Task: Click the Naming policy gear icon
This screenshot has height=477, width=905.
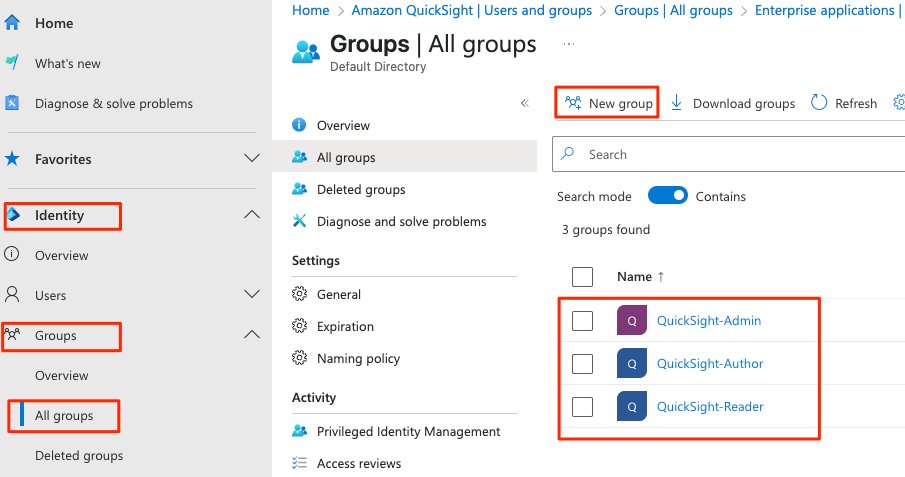Action: click(300, 358)
